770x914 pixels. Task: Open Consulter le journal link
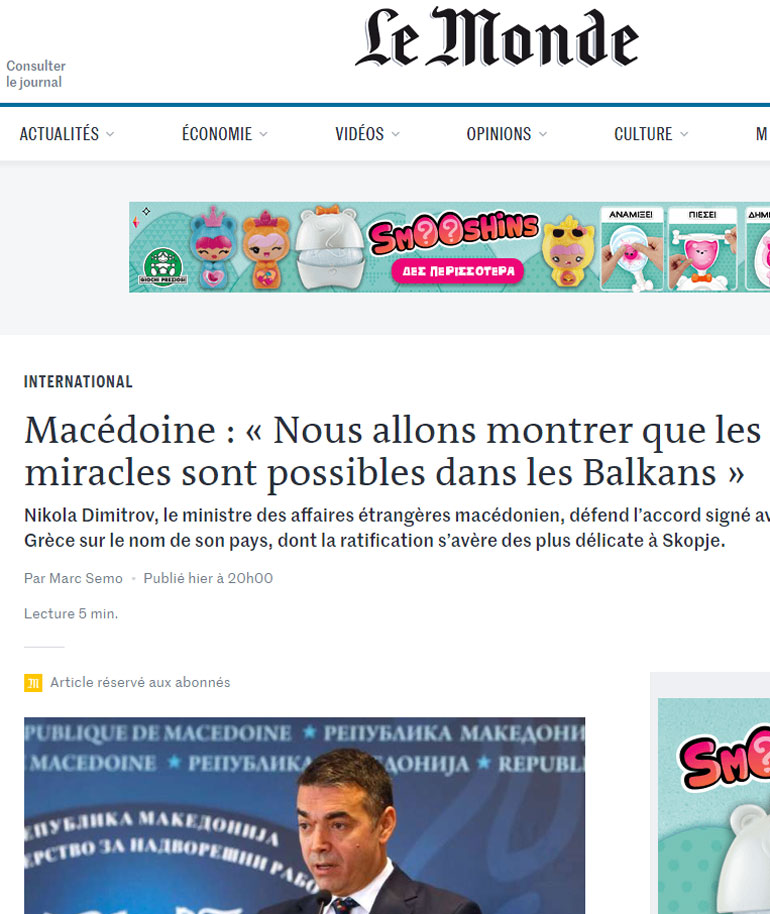pyautogui.click(x=36, y=74)
